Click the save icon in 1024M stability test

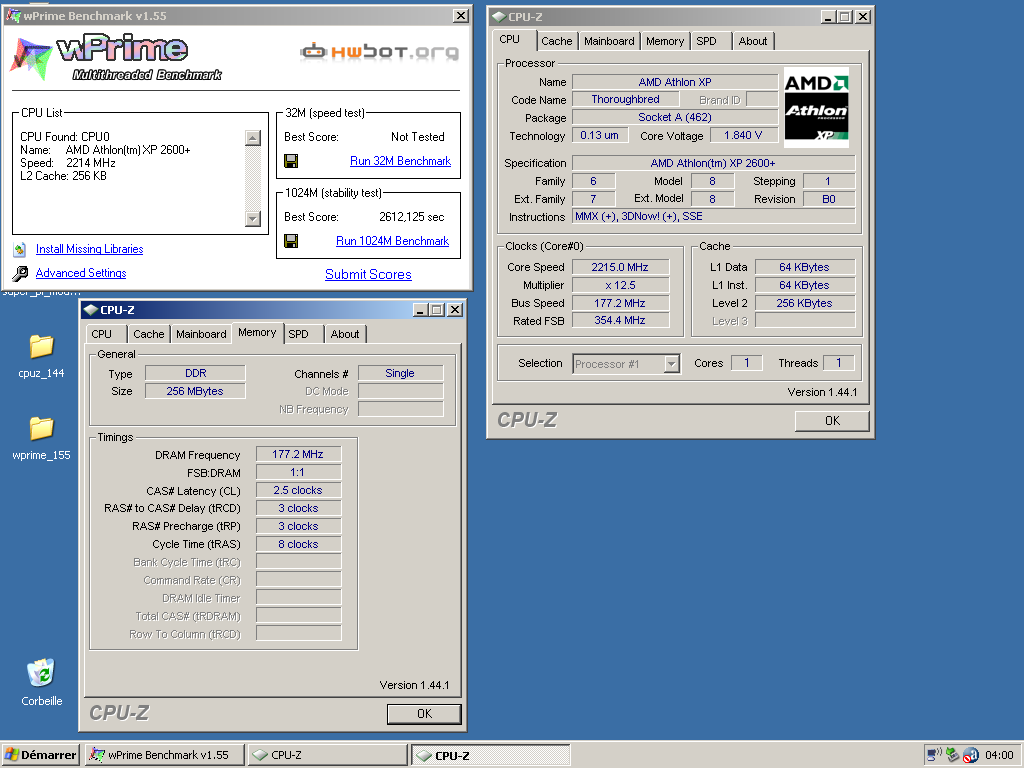(x=291, y=241)
